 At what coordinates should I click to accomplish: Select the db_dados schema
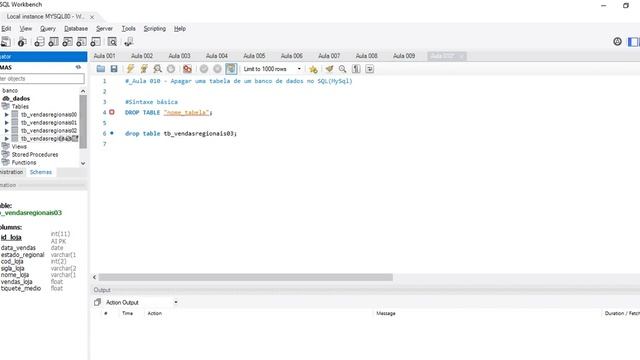pyautogui.click(x=16, y=98)
